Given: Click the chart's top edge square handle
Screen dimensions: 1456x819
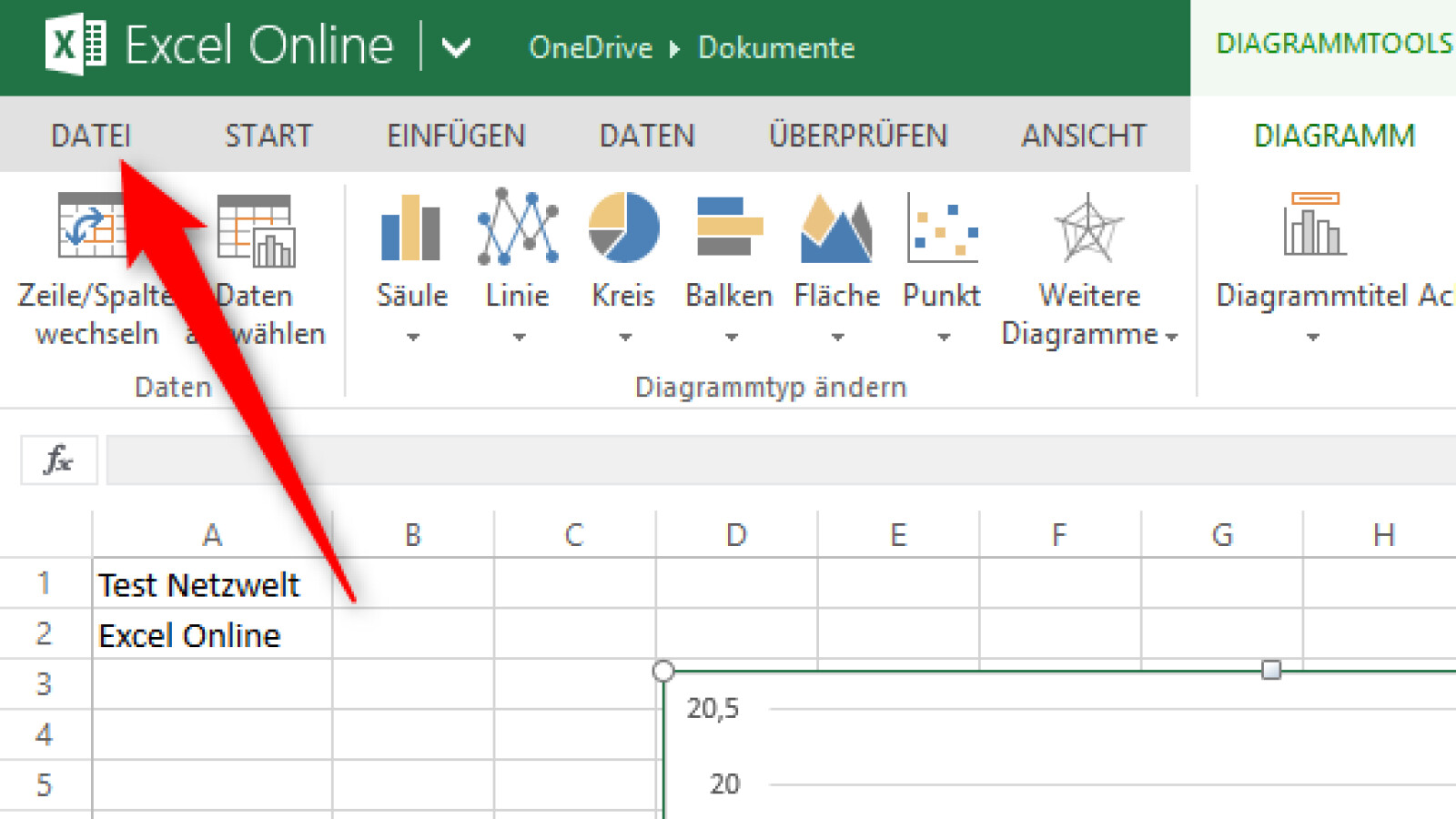Looking at the screenshot, I should [1271, 671].
